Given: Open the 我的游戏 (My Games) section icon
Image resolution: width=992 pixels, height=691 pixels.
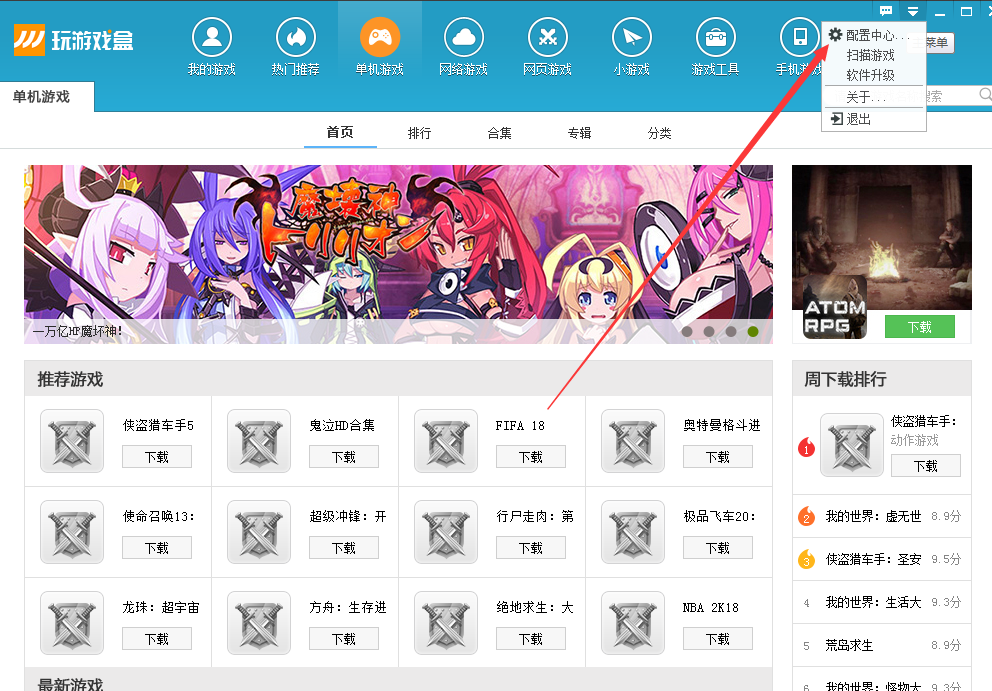Looking at the screenshot, I should pos(211,36).
